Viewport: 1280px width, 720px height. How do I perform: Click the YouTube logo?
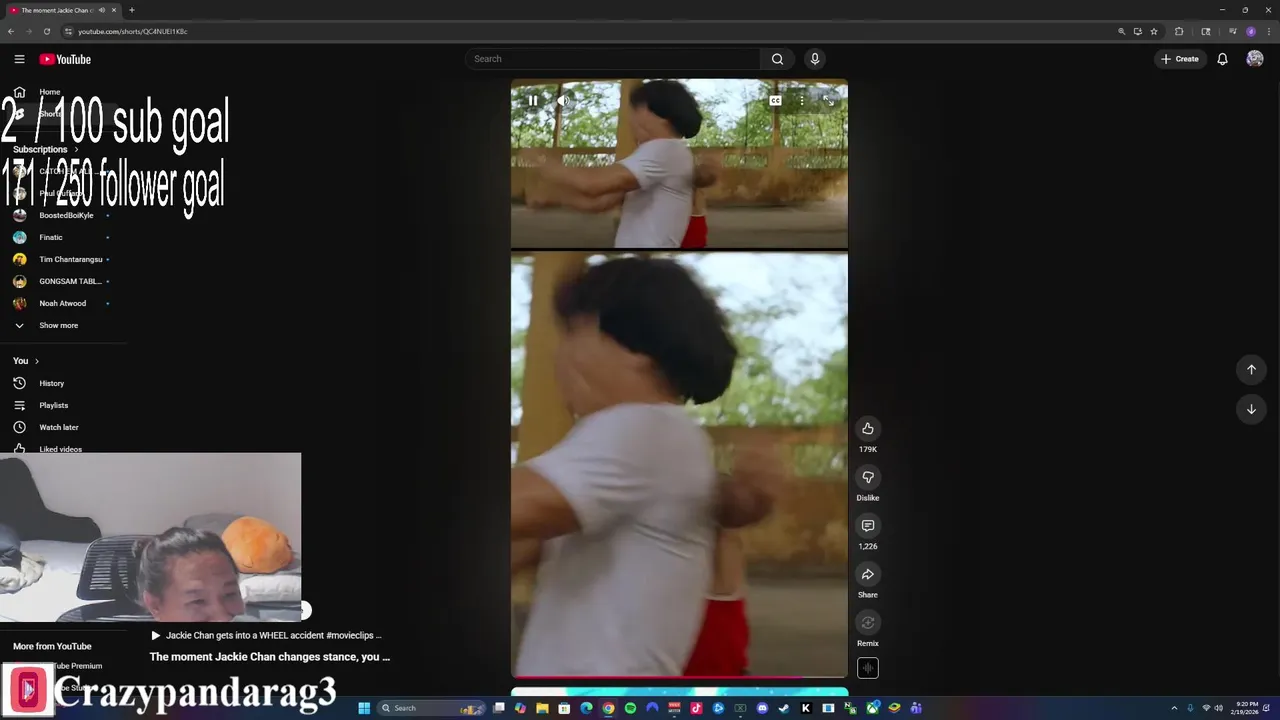[65, 59]
